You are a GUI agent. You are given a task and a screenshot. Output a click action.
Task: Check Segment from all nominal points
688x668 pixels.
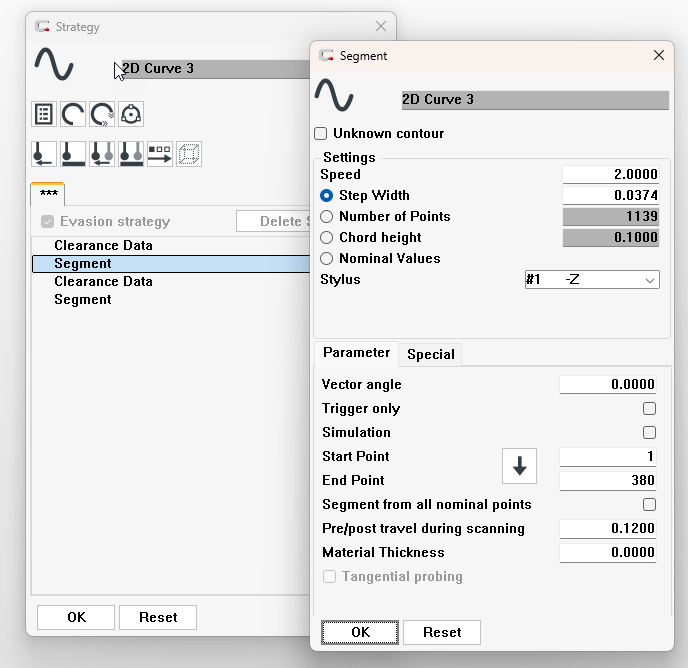coord(649,505)
